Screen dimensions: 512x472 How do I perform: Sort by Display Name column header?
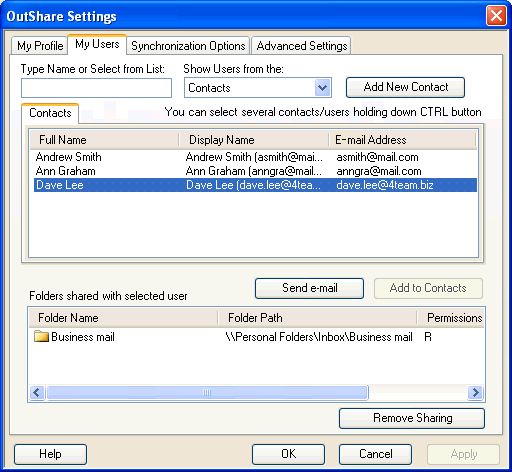(254, 140)
